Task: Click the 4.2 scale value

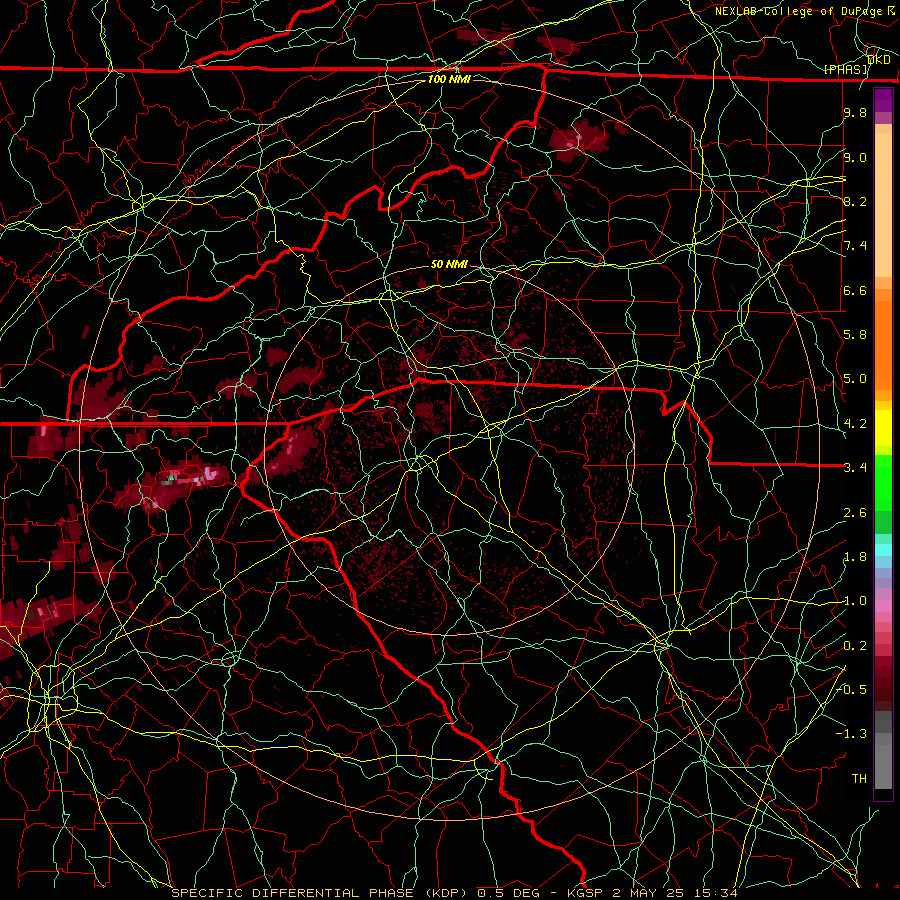Action: coord(855,424)
